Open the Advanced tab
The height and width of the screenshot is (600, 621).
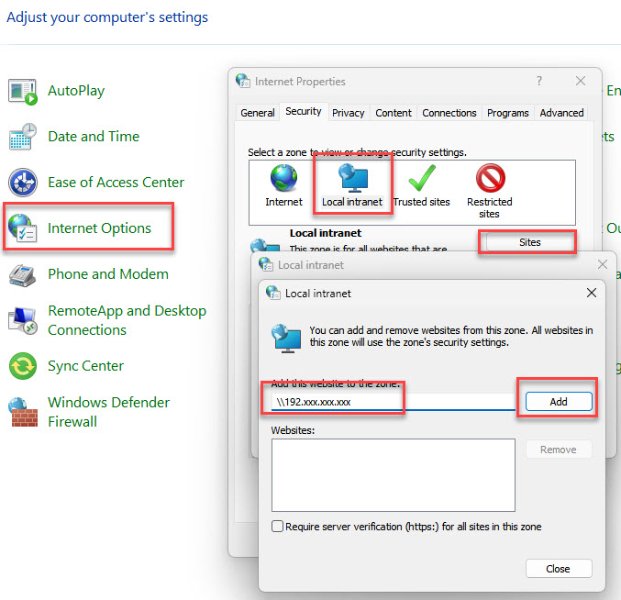pyautogui.click(x=561, y=113)
